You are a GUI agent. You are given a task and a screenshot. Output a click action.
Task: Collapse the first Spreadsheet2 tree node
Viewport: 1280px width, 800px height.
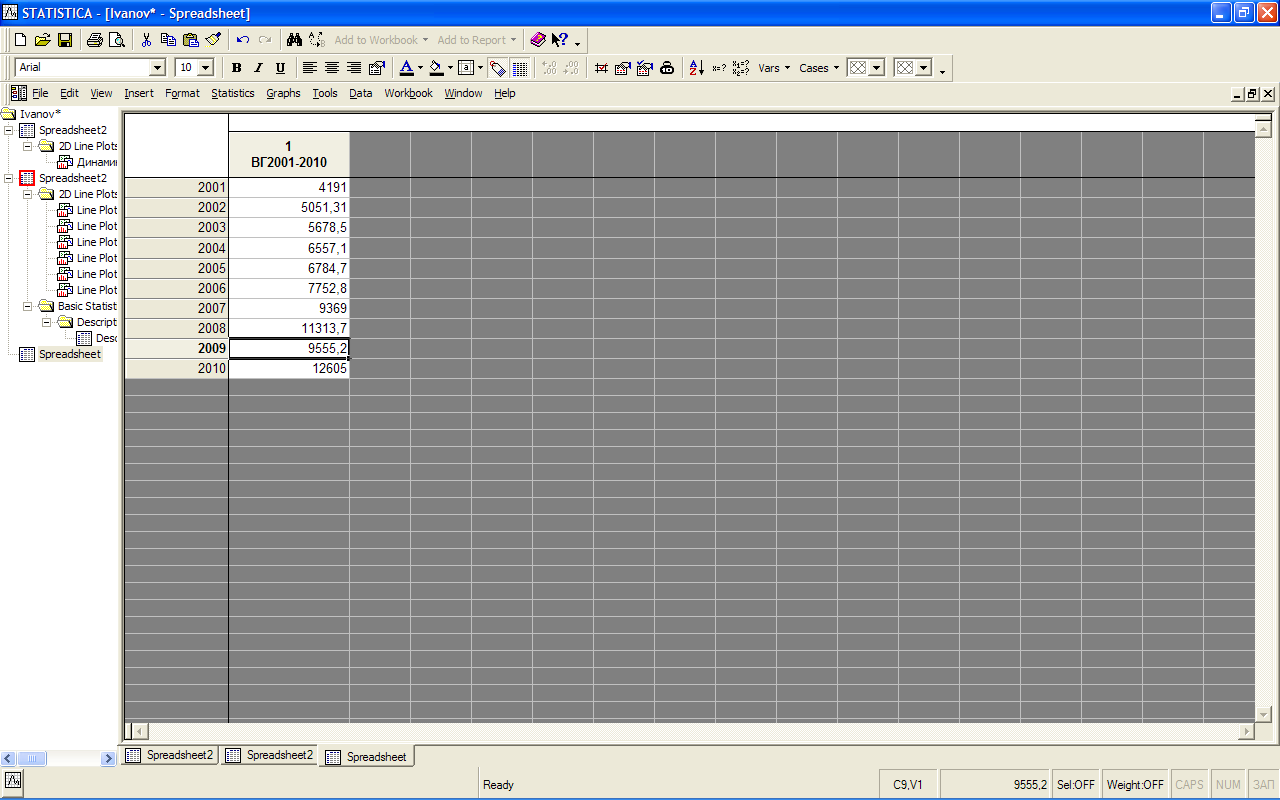coord(9,130)
